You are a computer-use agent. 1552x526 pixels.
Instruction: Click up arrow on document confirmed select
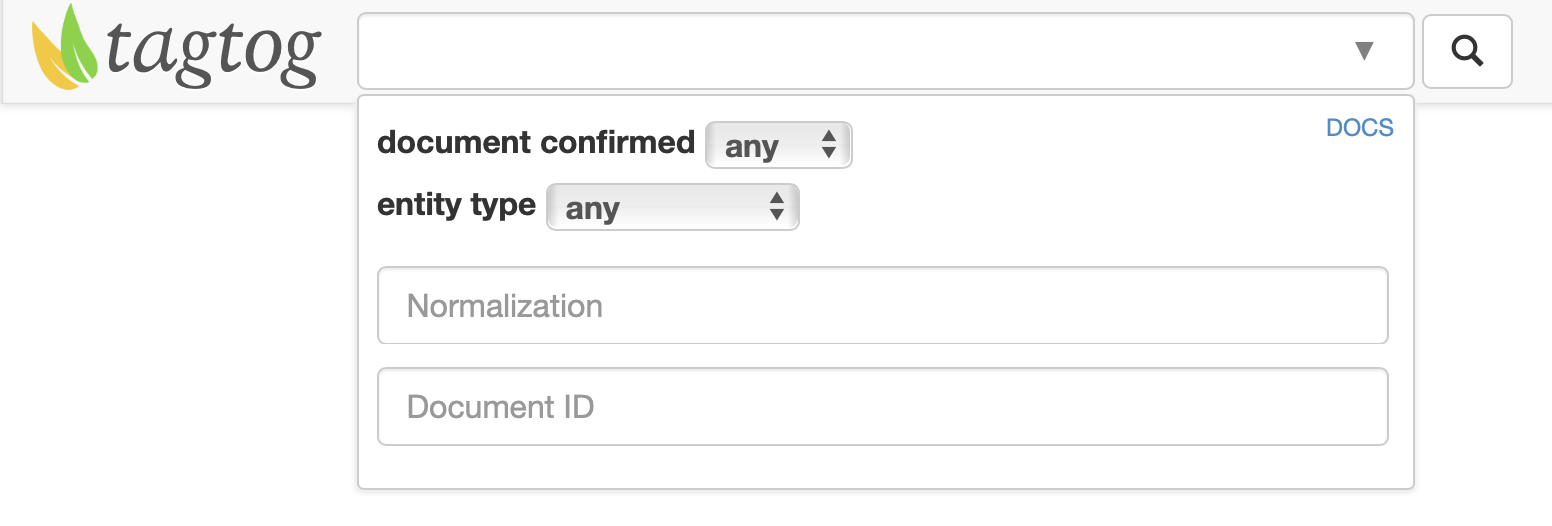[828, 137]
